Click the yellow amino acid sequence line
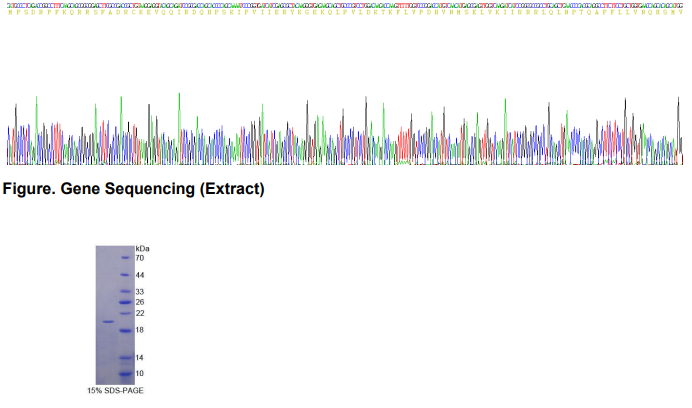Screen dimensions: 692x408 (x=345, y=12)
